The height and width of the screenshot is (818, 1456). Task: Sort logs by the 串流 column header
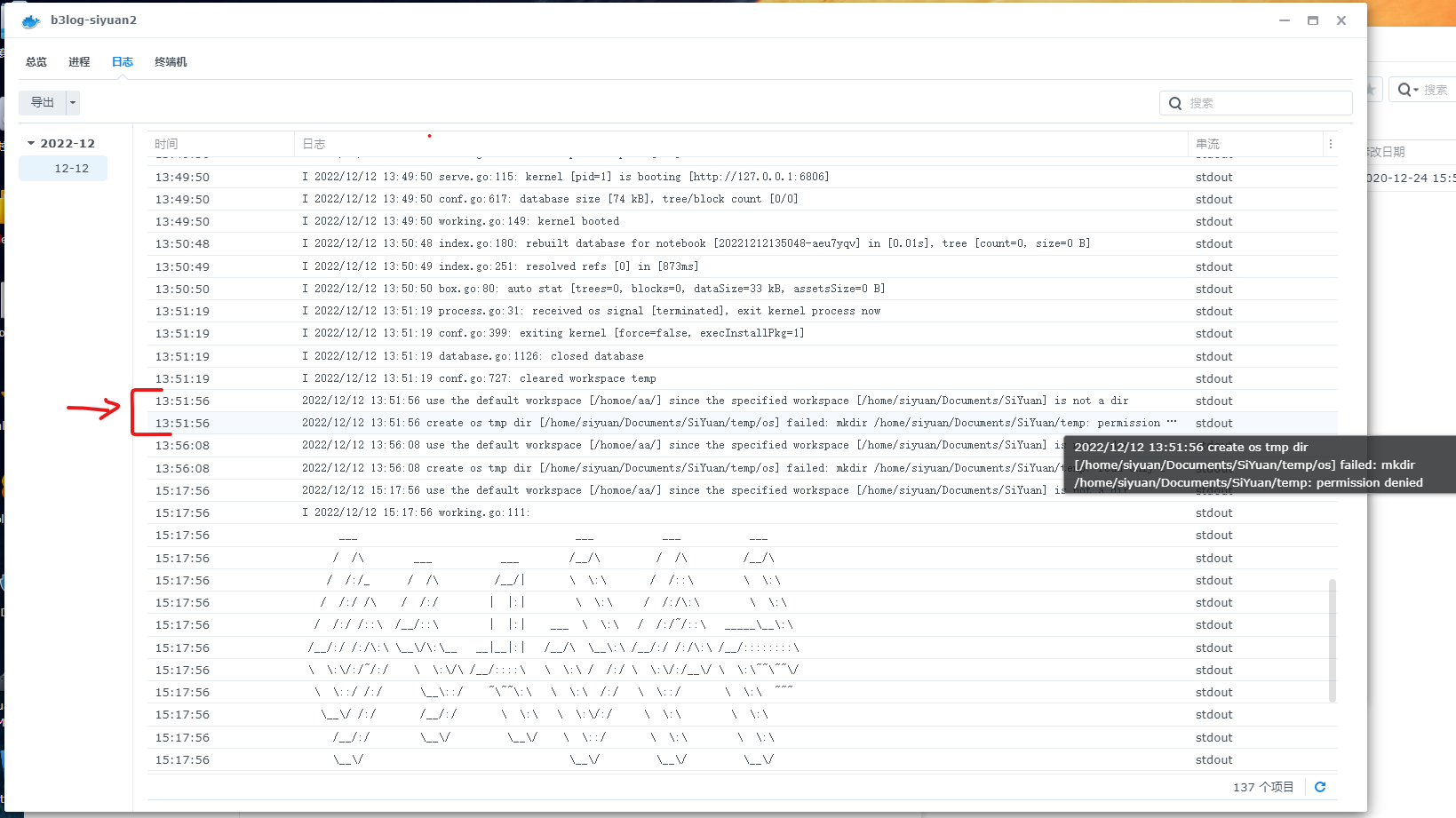1206,143
